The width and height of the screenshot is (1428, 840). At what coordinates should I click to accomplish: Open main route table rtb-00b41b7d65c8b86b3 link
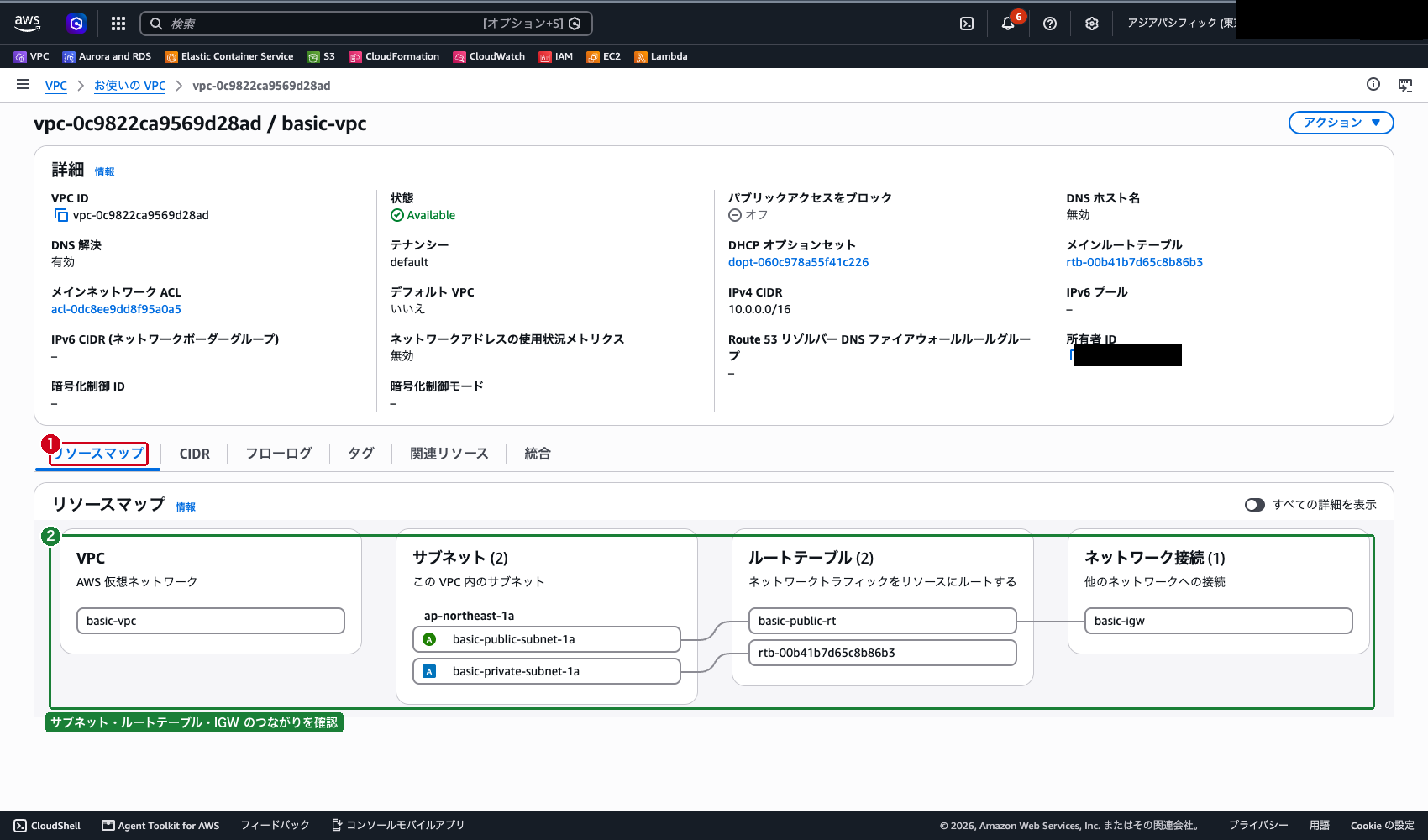click(x=1135, y=262)
